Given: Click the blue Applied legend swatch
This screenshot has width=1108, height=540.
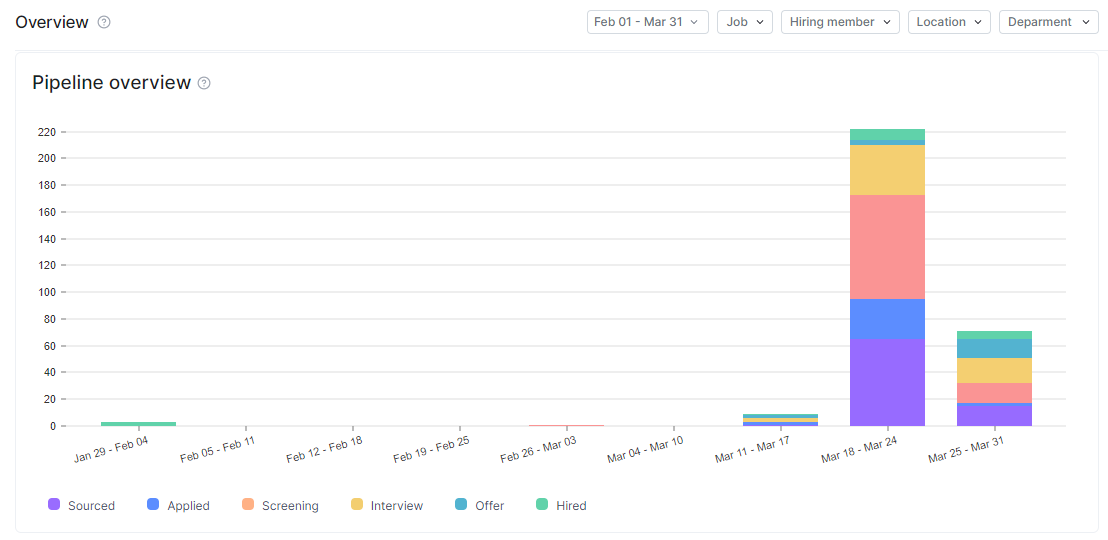Looking at the screenshot, I should [x=153, y=504].
